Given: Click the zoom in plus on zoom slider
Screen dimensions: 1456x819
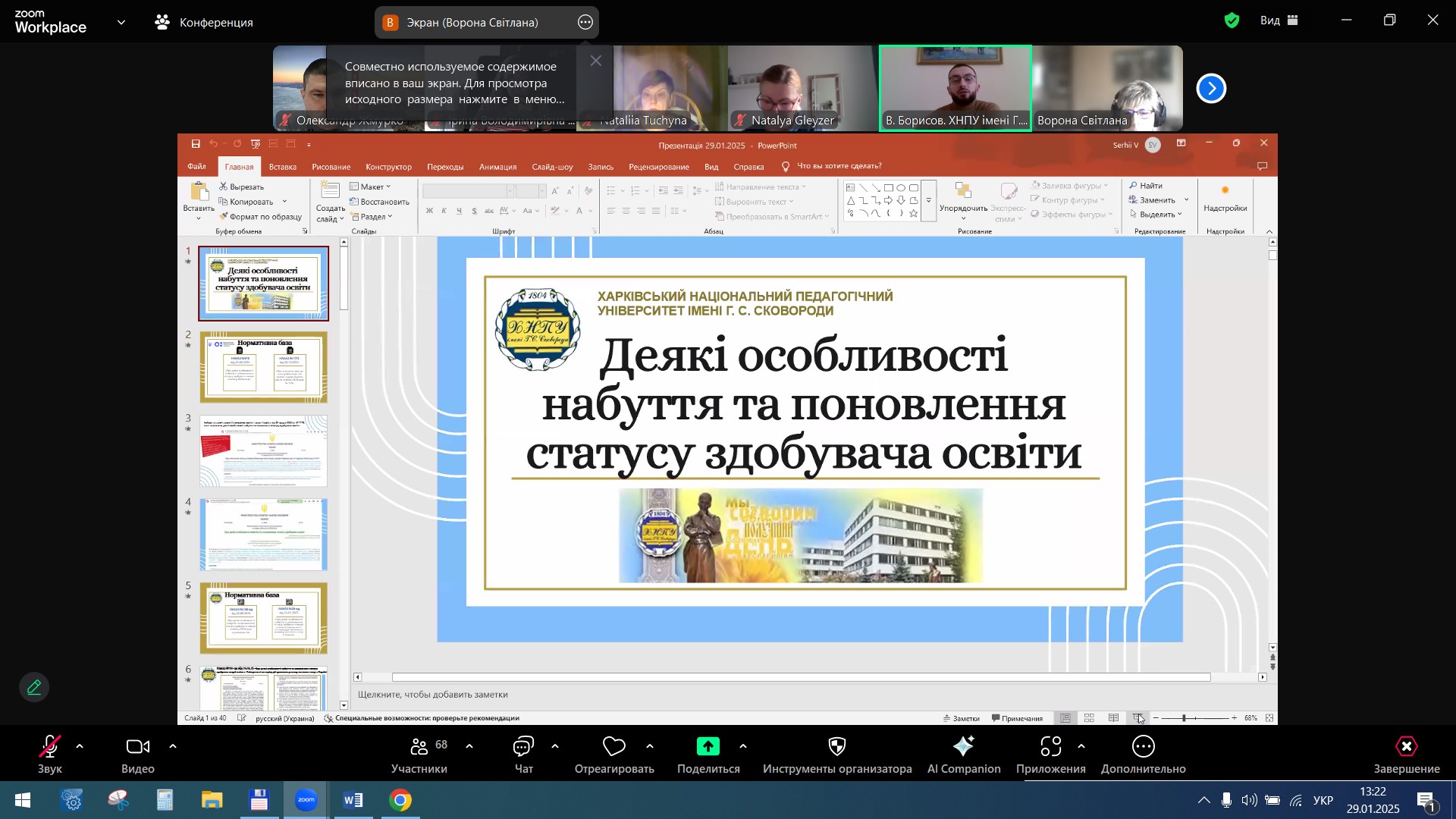Looking at the screenshot, I should [x=1235, y=718].
